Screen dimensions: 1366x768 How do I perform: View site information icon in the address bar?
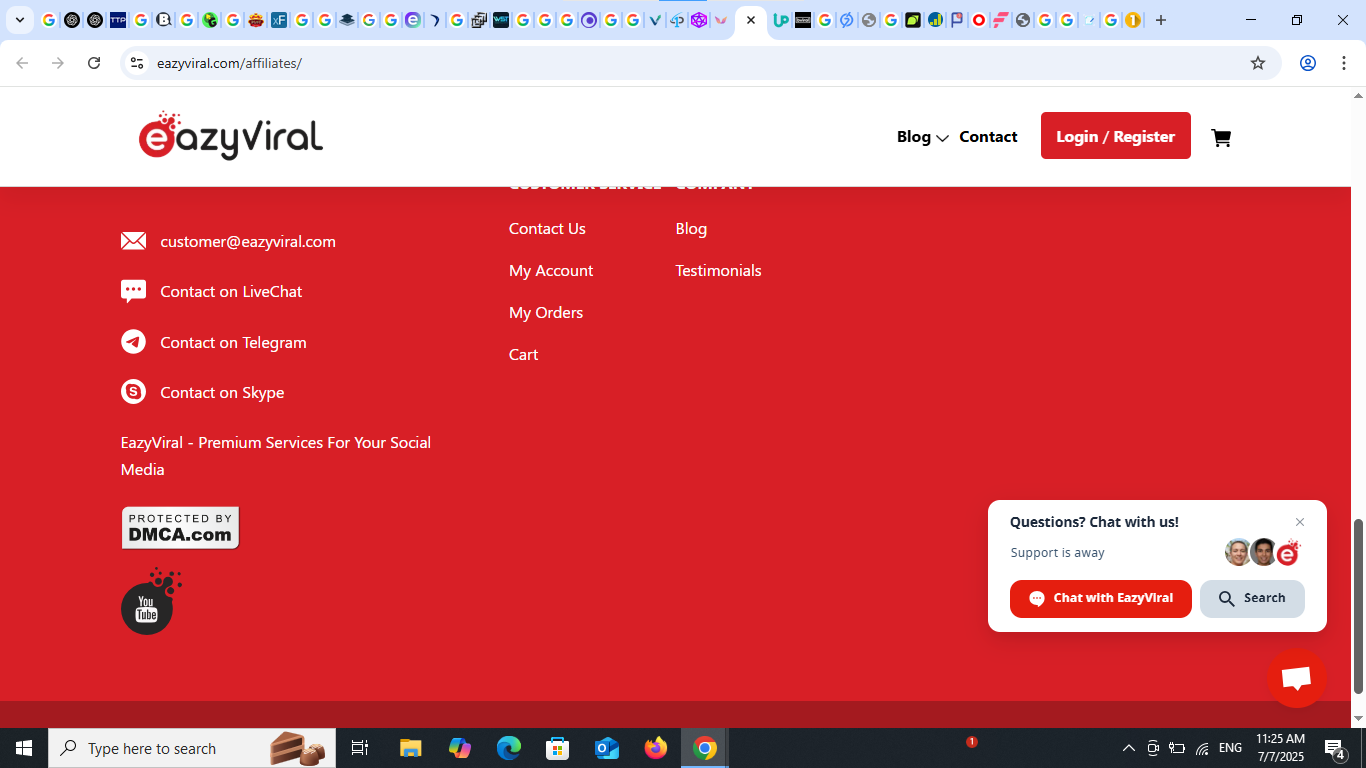[x=137, y=63]
